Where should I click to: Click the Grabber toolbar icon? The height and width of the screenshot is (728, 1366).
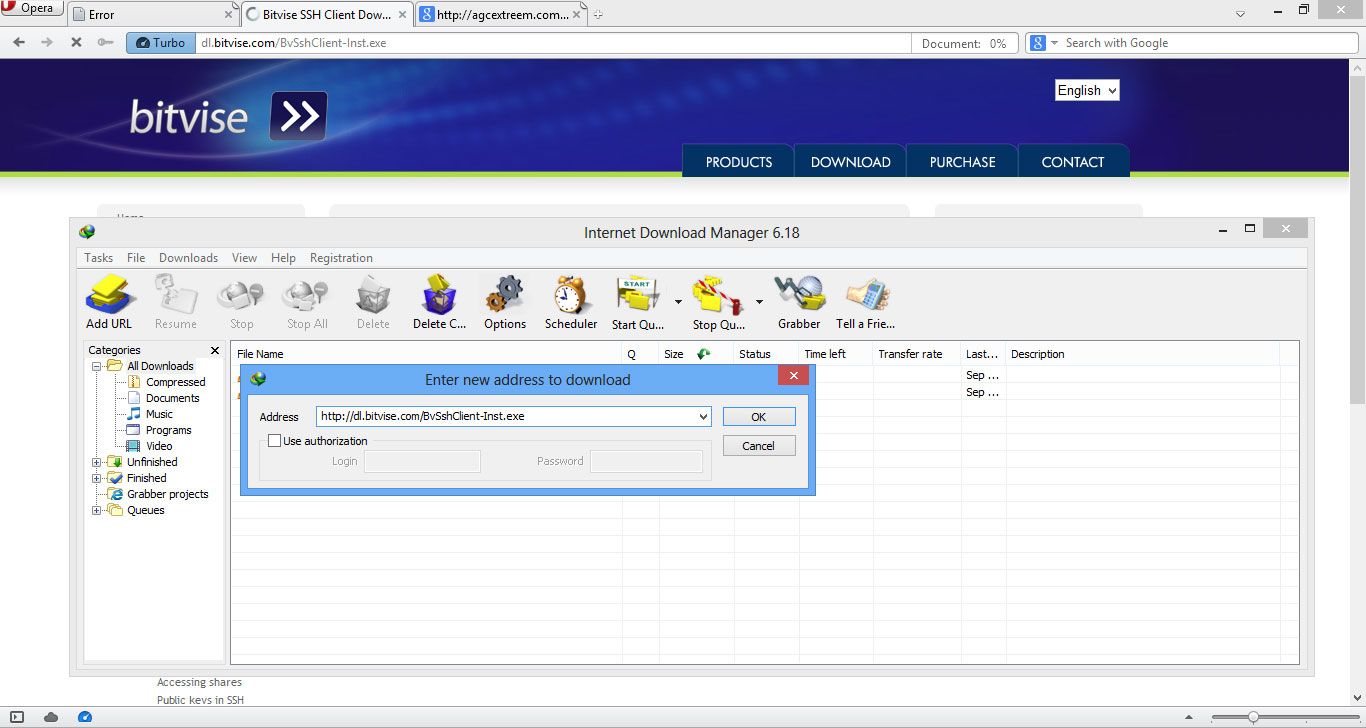tap(799, 300)
